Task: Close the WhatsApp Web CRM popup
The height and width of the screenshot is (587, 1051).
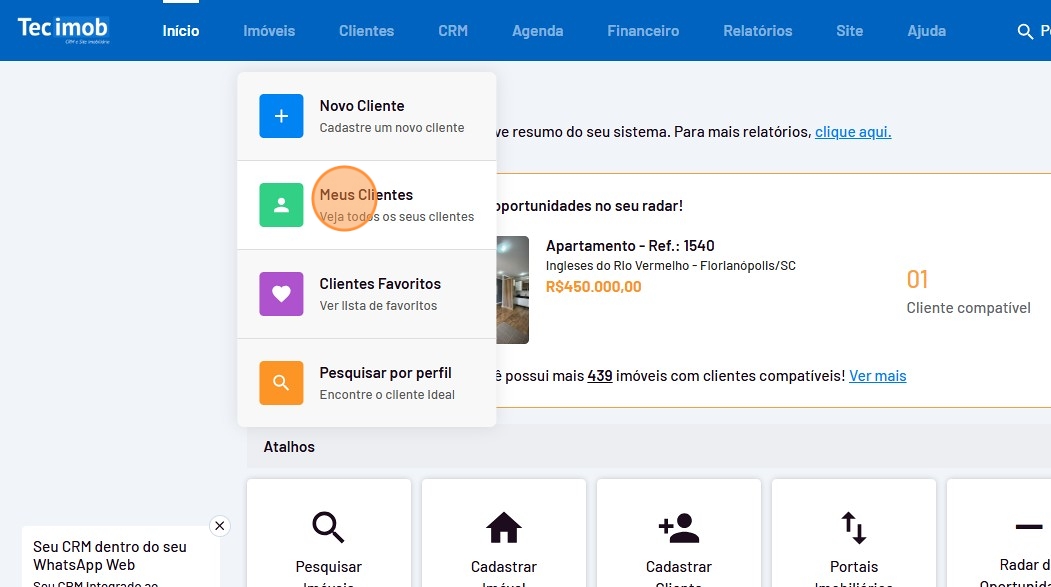Action: [220, 526]
